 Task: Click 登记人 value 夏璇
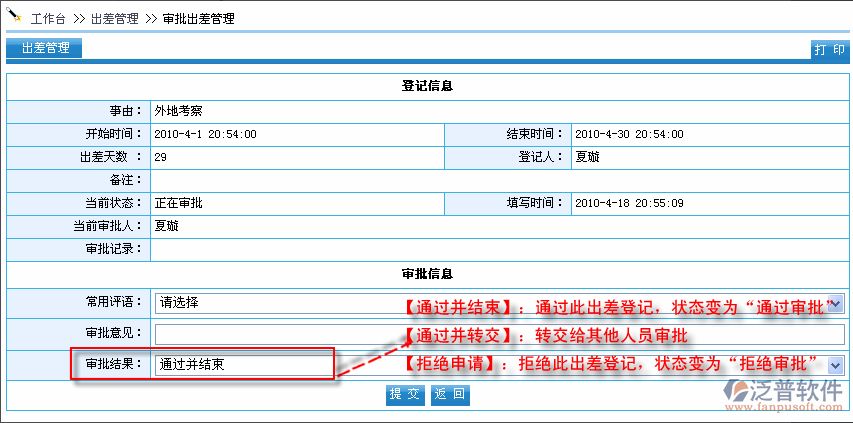tap(588, 157)
